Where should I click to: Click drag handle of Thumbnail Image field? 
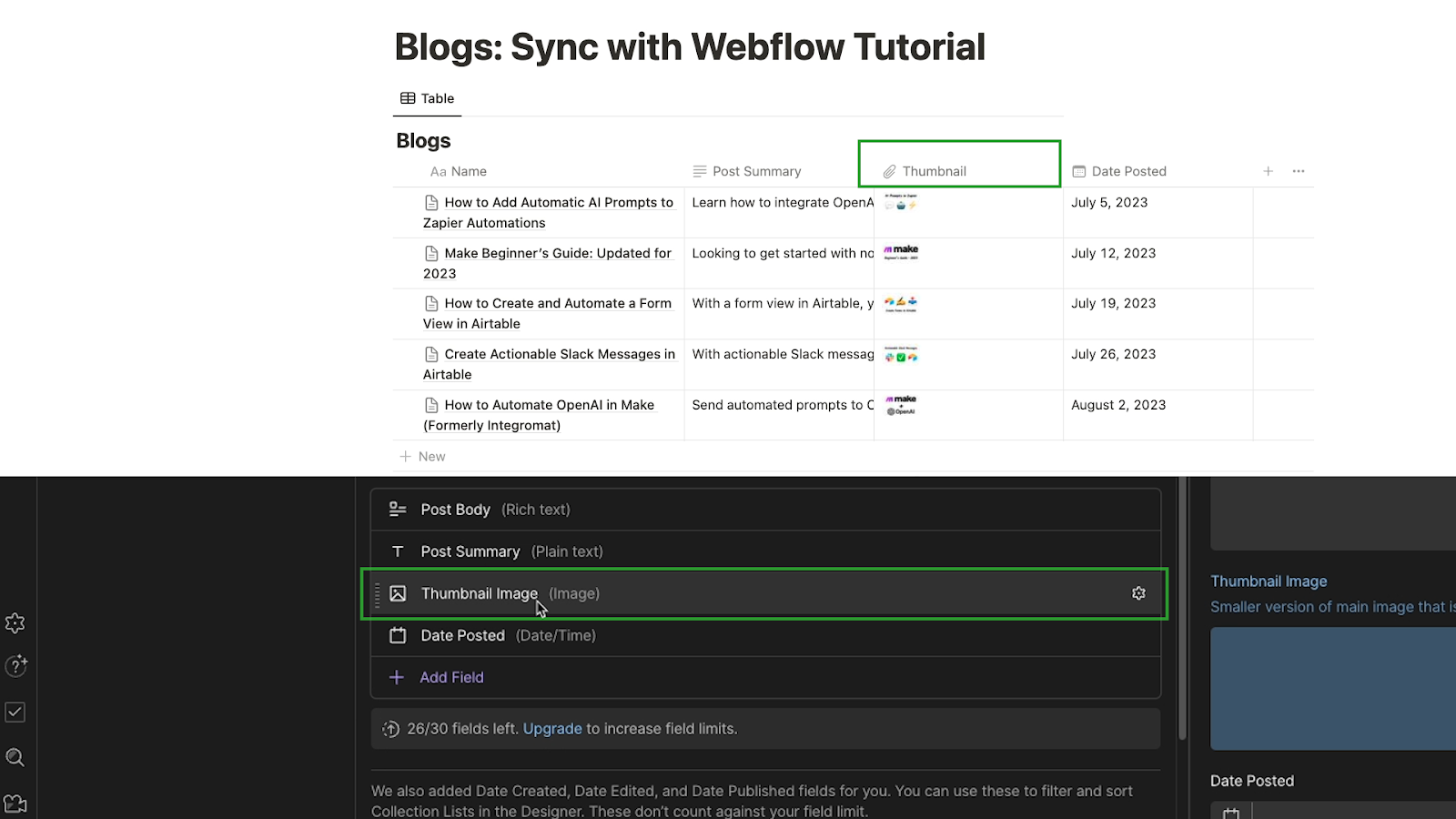[378, 593]
